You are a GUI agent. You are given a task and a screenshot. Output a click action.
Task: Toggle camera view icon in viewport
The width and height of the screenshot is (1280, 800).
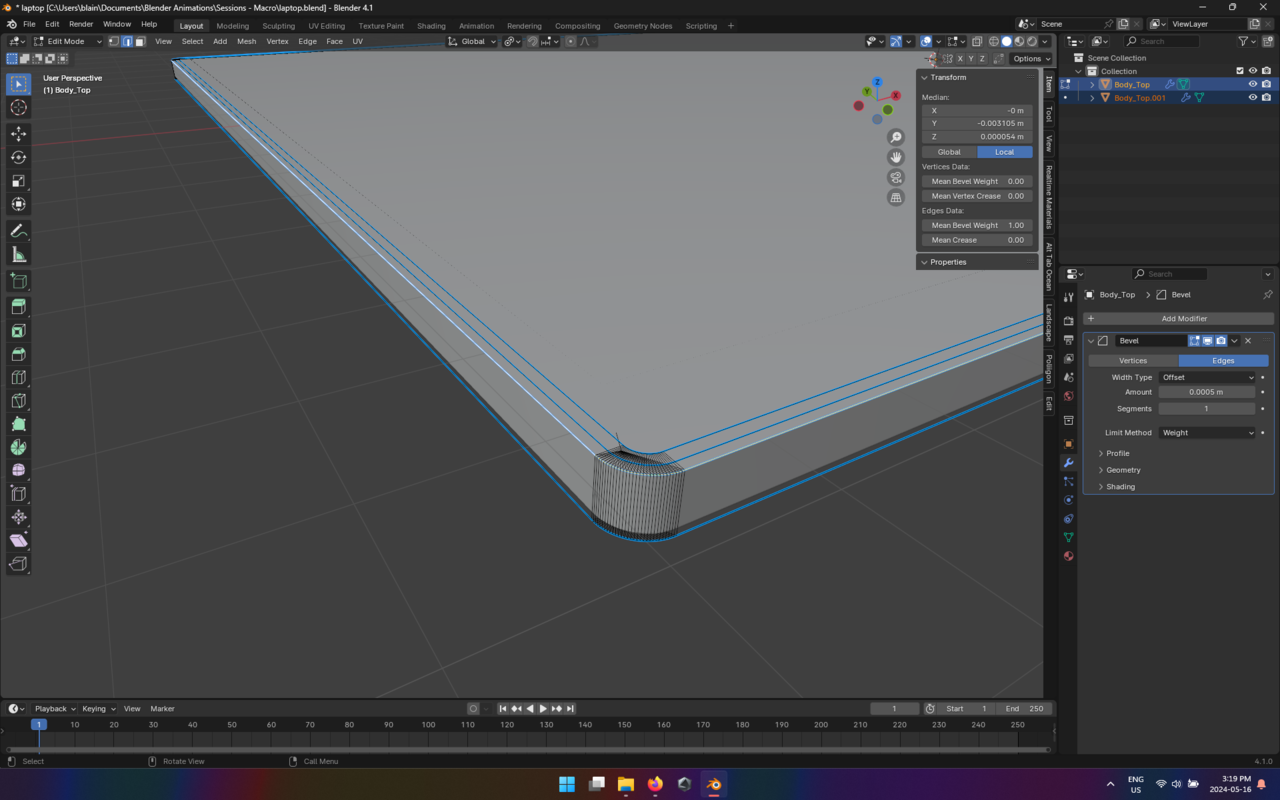pyautogui.click(x=896, y=177)
